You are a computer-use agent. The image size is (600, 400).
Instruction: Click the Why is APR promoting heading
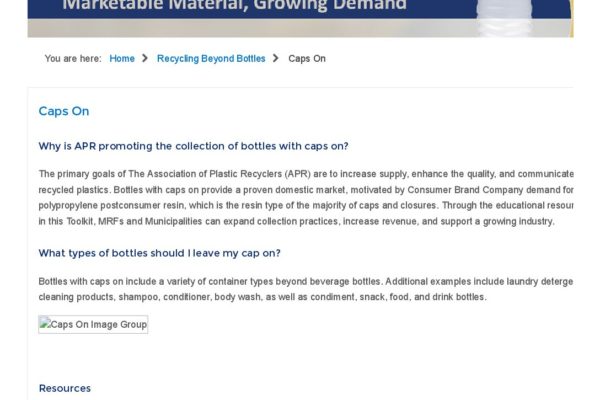(x=193, y=146)
